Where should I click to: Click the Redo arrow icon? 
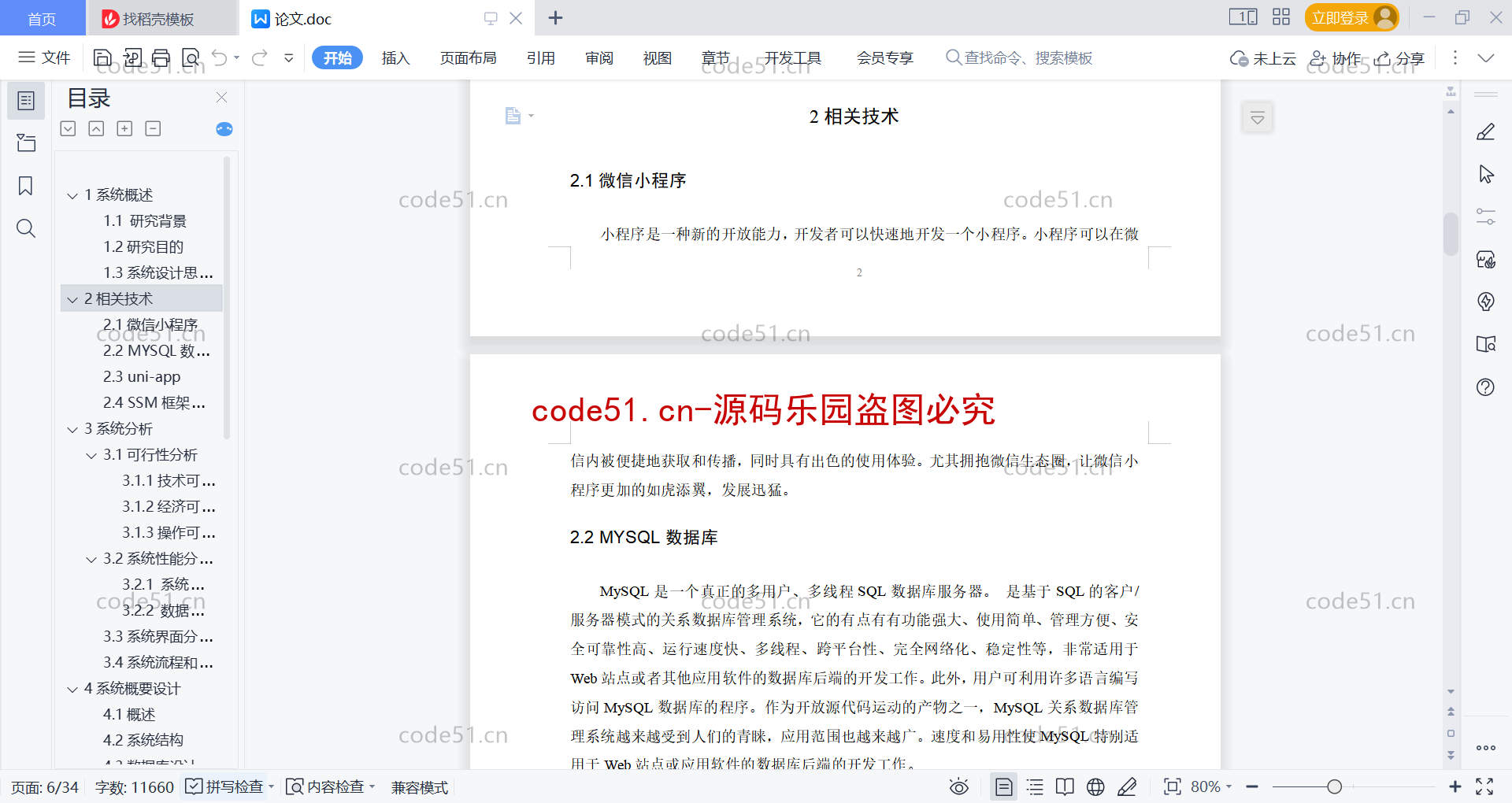(260, 57)
